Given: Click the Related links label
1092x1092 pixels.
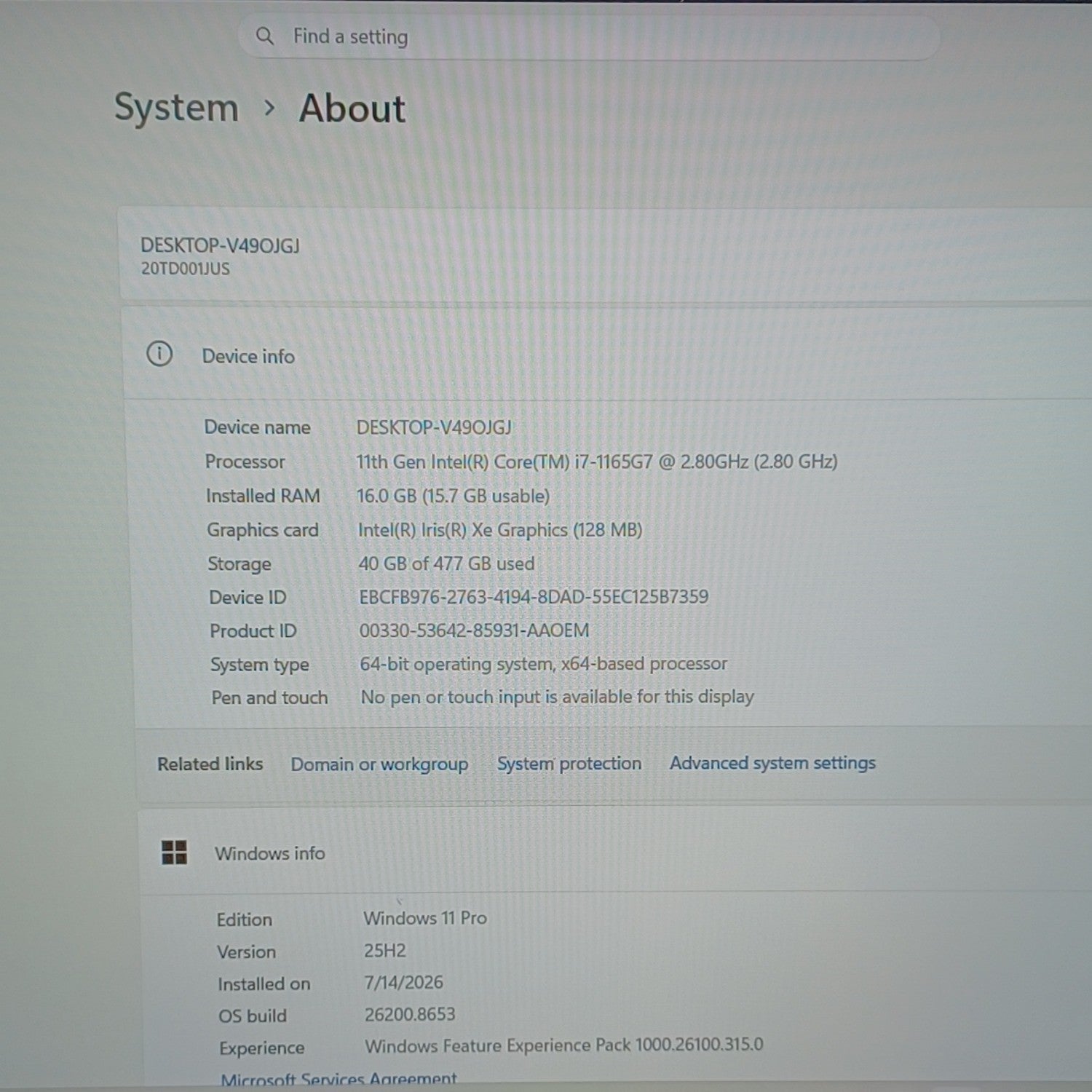Looking at the screenshot, I should click(210, 764).
